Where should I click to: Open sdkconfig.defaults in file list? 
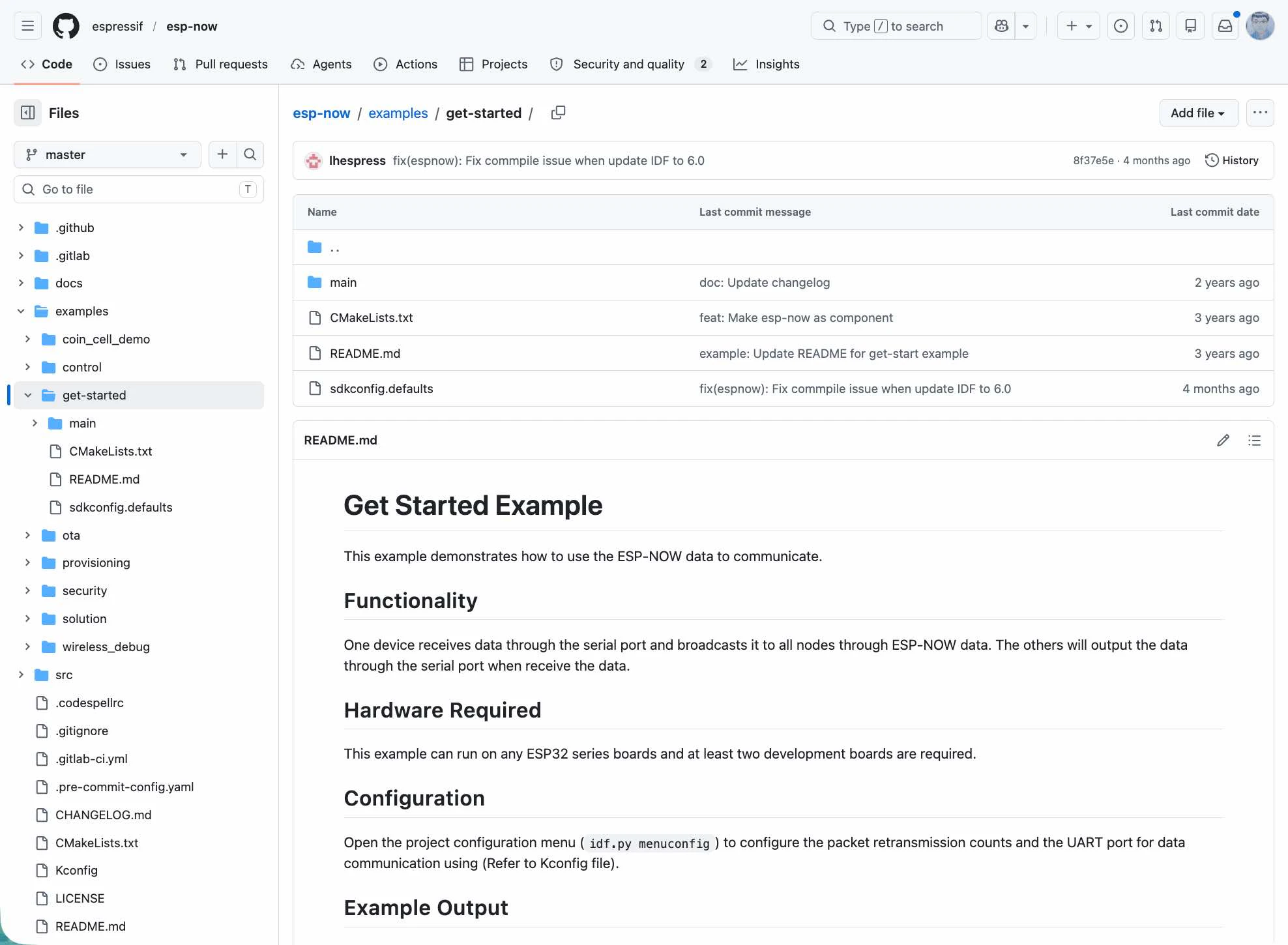(x=381, y=388)
